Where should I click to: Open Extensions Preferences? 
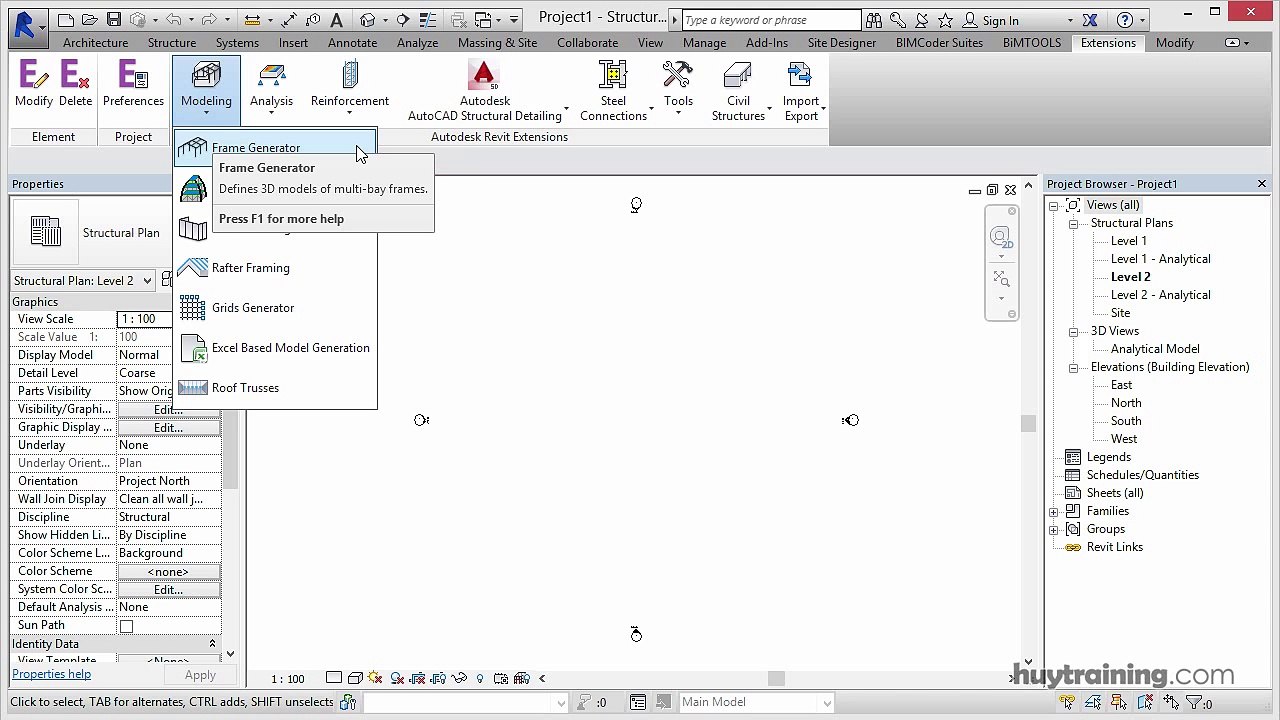click(x=133, y=83)
